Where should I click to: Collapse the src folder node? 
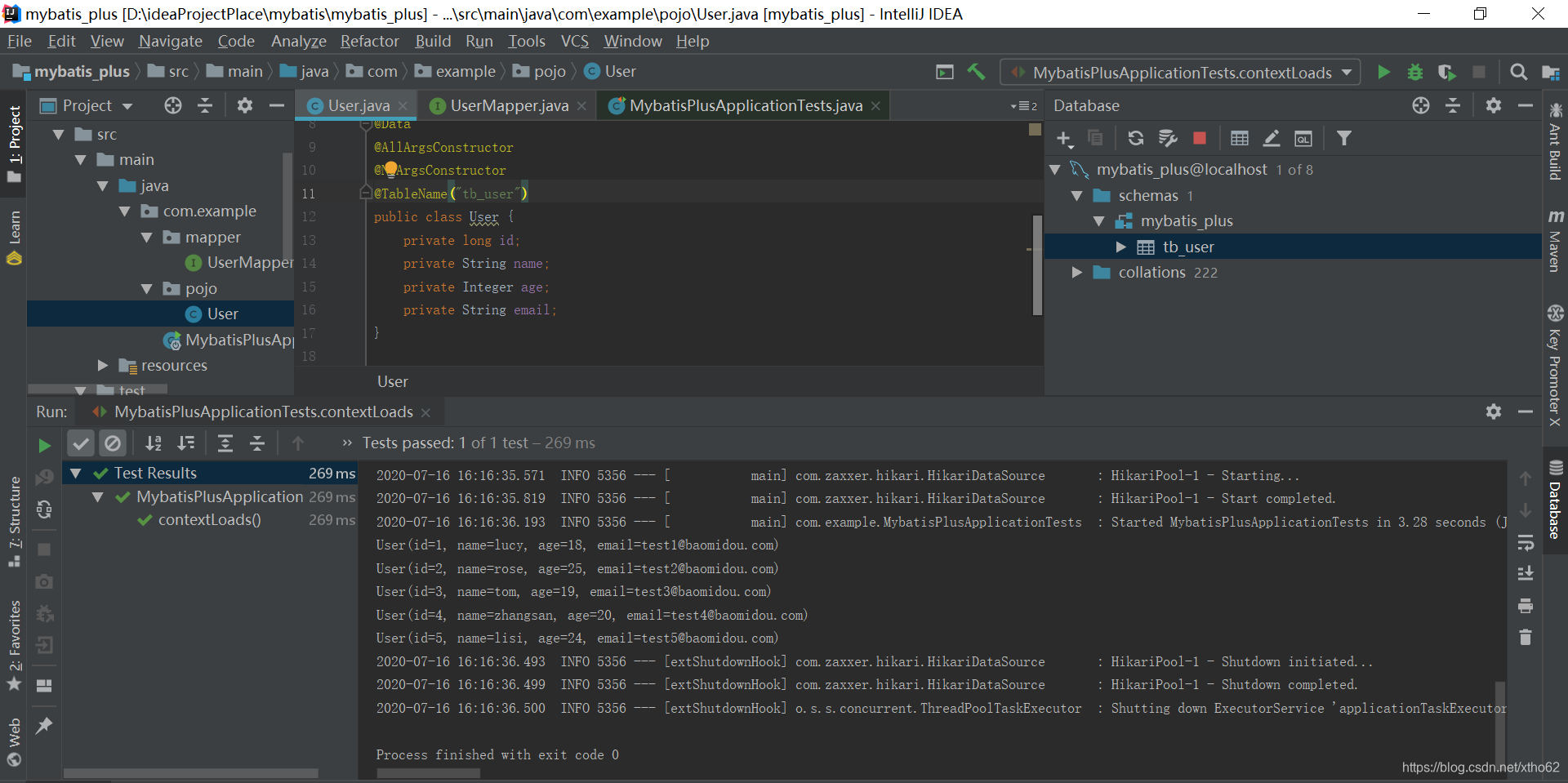[x=58, y=134]
